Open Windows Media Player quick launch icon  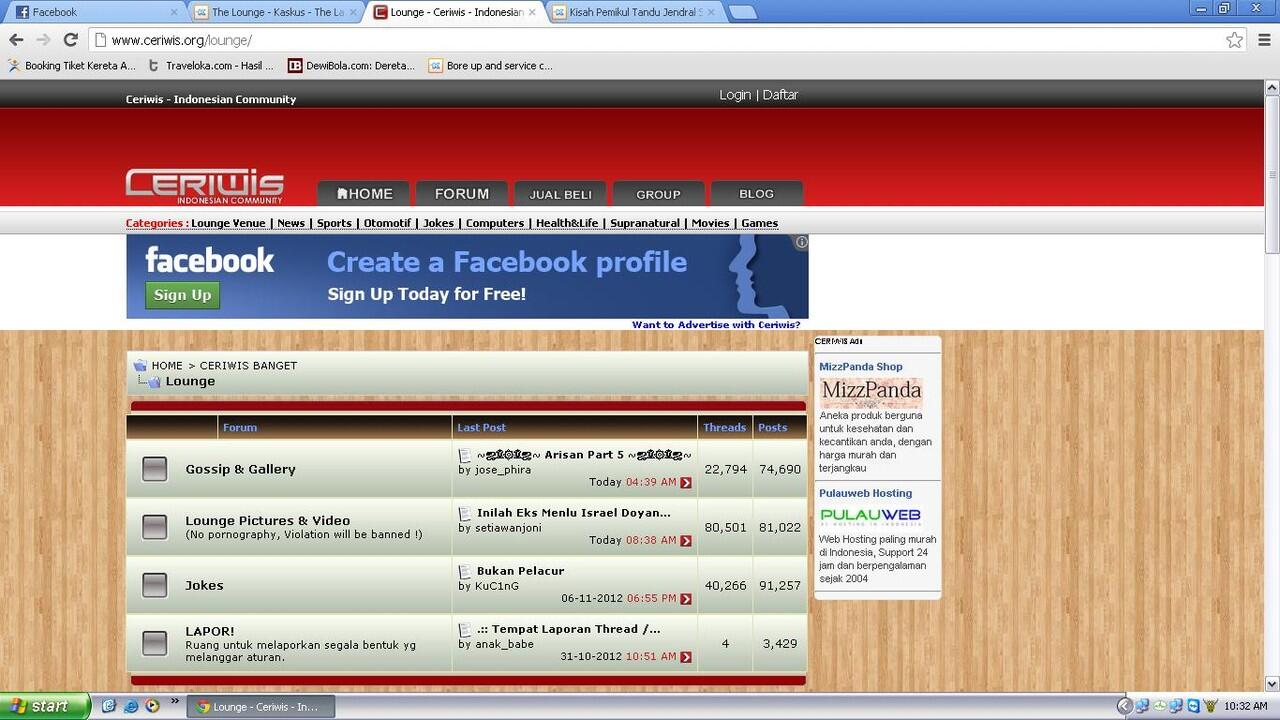152,706
